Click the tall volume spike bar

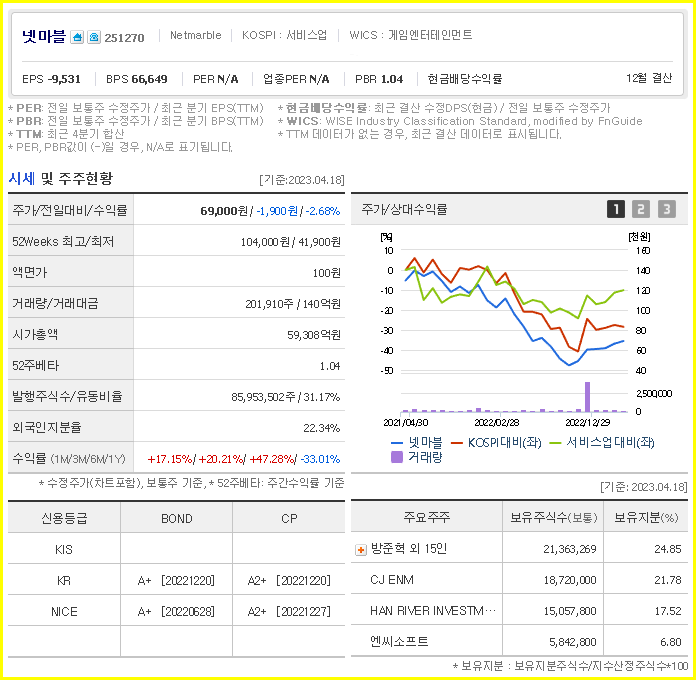click(x=588, y=397)
